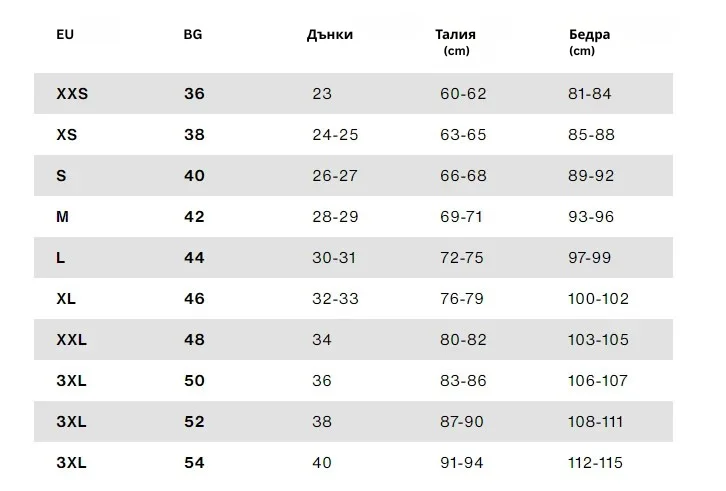Select the XXL size label

tap(72, 340)
